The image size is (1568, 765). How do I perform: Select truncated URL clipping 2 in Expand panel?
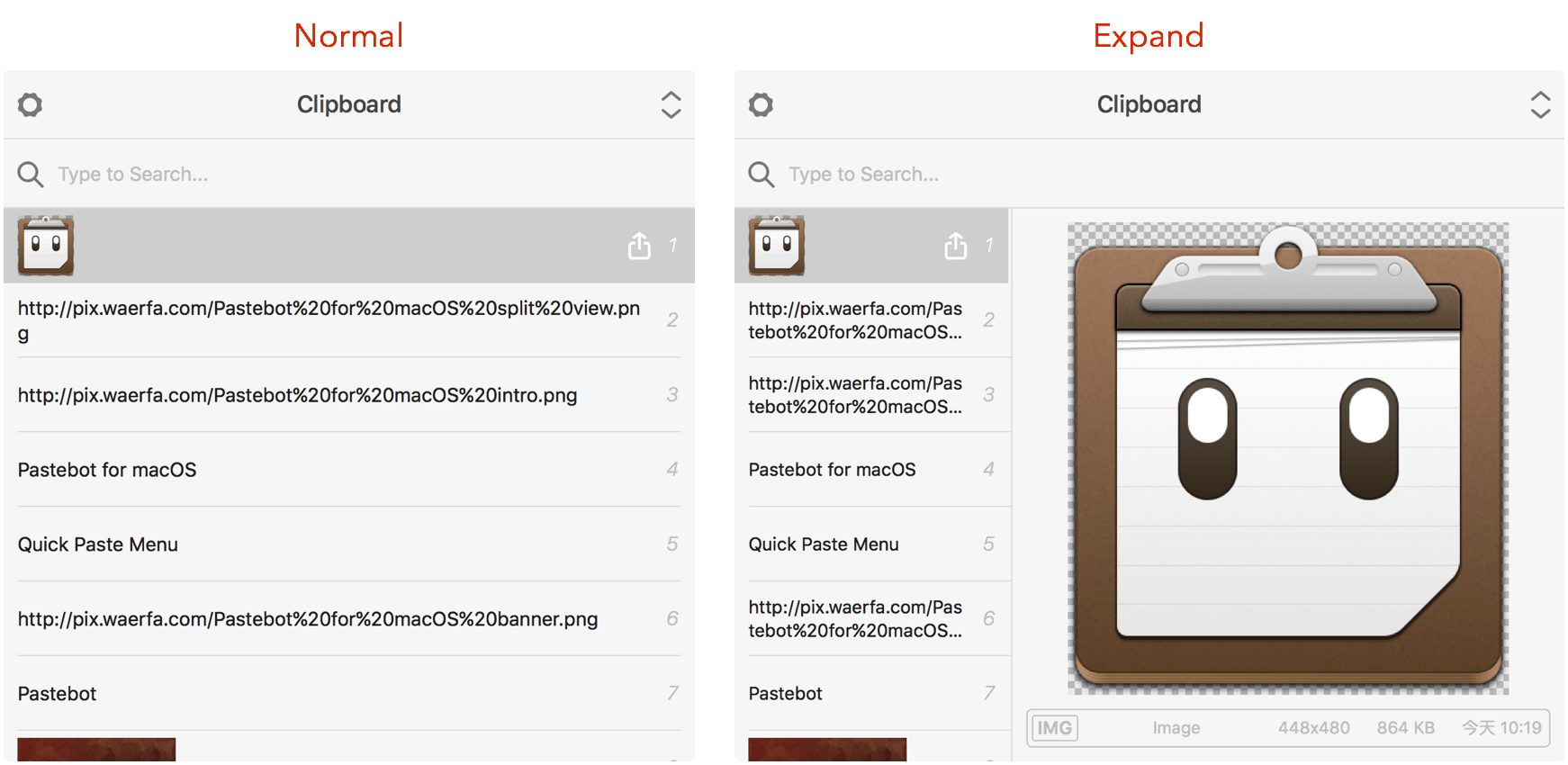click(x=872, y=320)
